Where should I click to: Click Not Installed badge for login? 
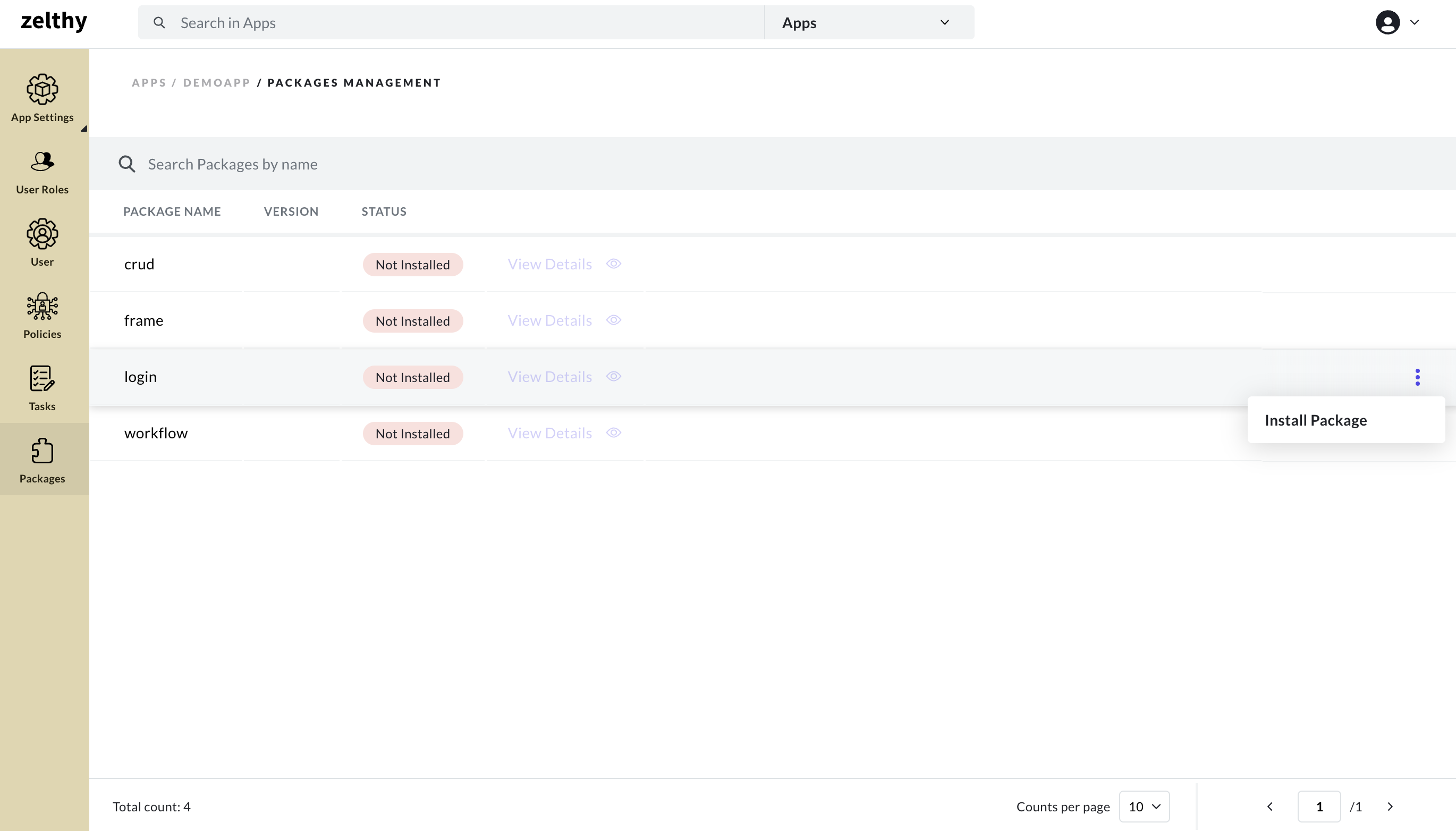(x=413, y=377)
